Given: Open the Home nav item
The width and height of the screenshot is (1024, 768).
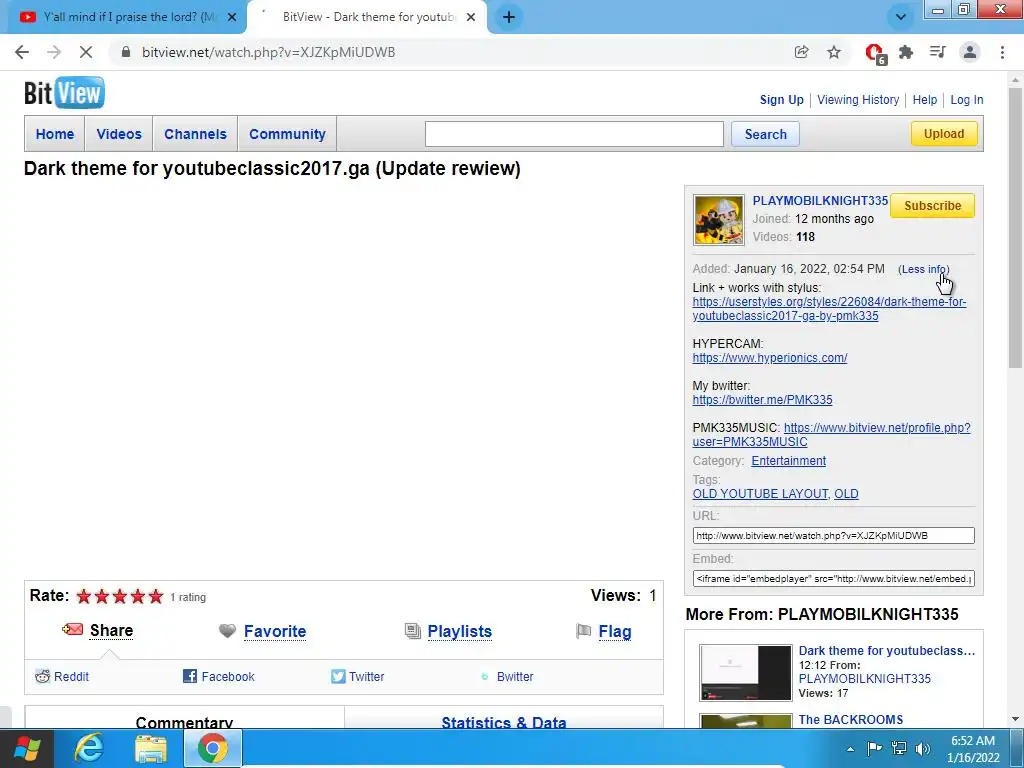Looking at the screenshot, I should click(x=55, y=134).
